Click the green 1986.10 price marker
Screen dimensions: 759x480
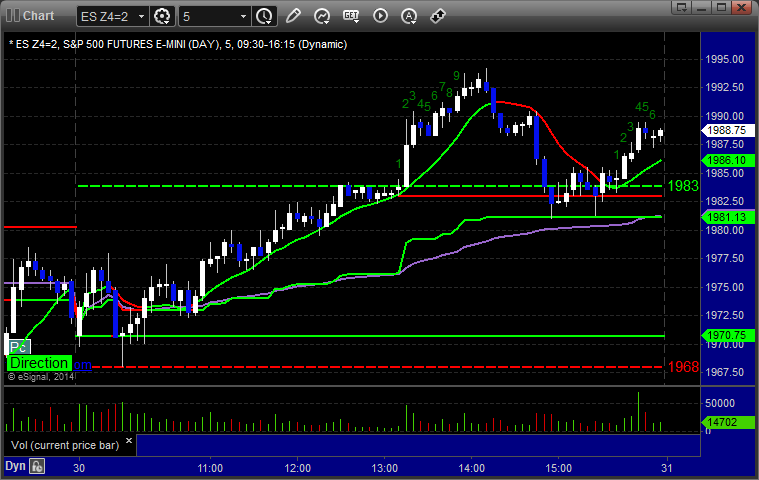pos(728,161)
